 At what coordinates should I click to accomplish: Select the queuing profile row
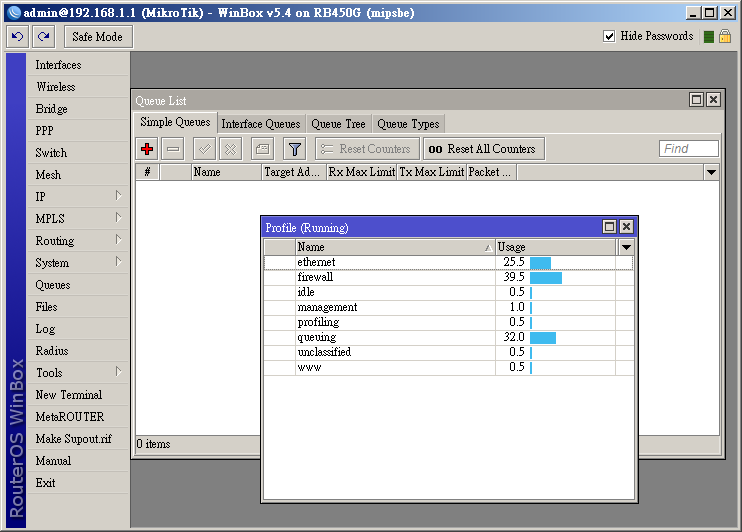coord(449,337)
